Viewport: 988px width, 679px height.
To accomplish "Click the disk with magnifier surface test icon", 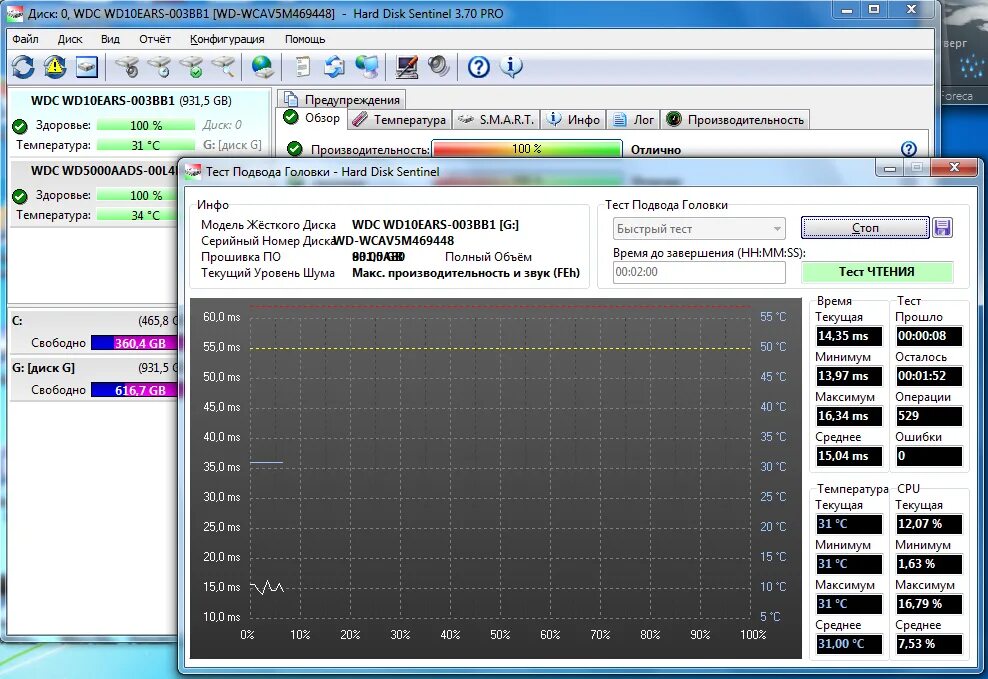I will (224, 66).
